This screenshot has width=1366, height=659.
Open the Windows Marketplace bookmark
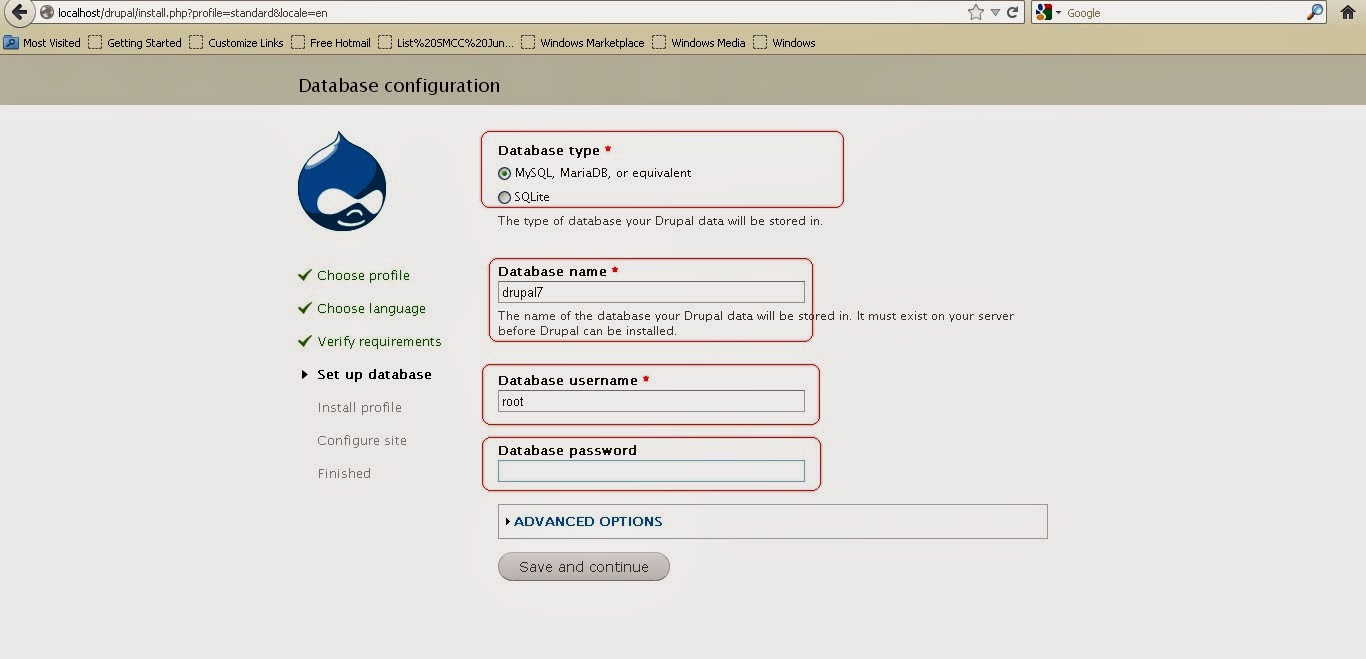(583, 43)
